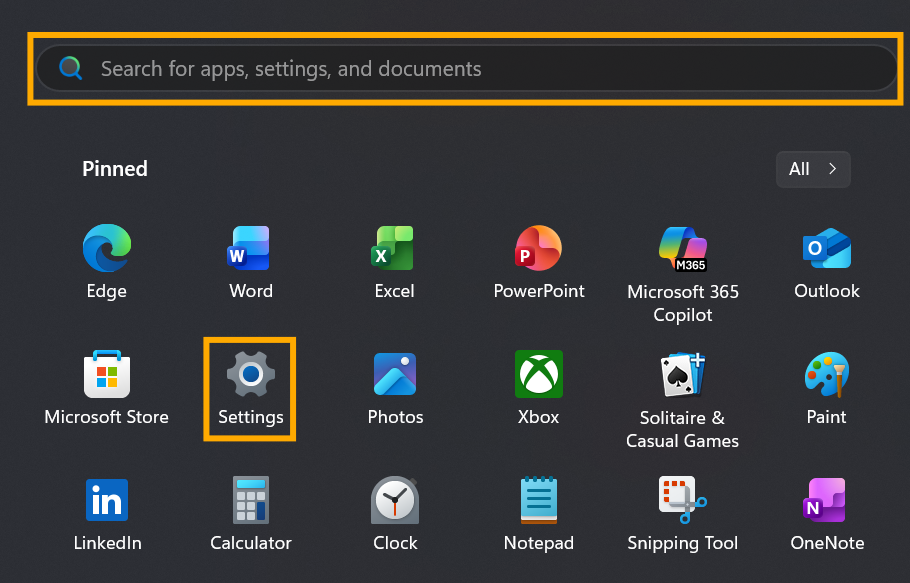Viewport: 910px width, 583px height.
Task: Open Microsoft 365 Copilot
Action: 682,274
